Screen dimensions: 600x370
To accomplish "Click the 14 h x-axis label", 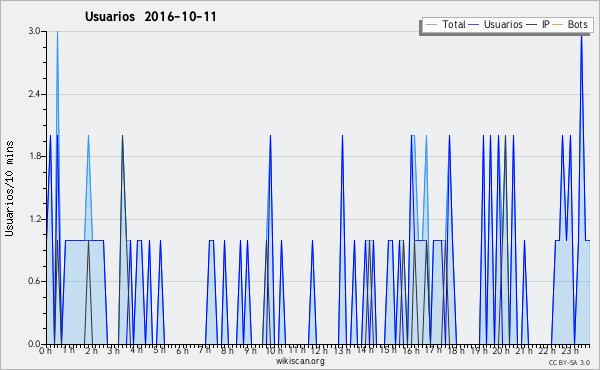I will [365, 350].
